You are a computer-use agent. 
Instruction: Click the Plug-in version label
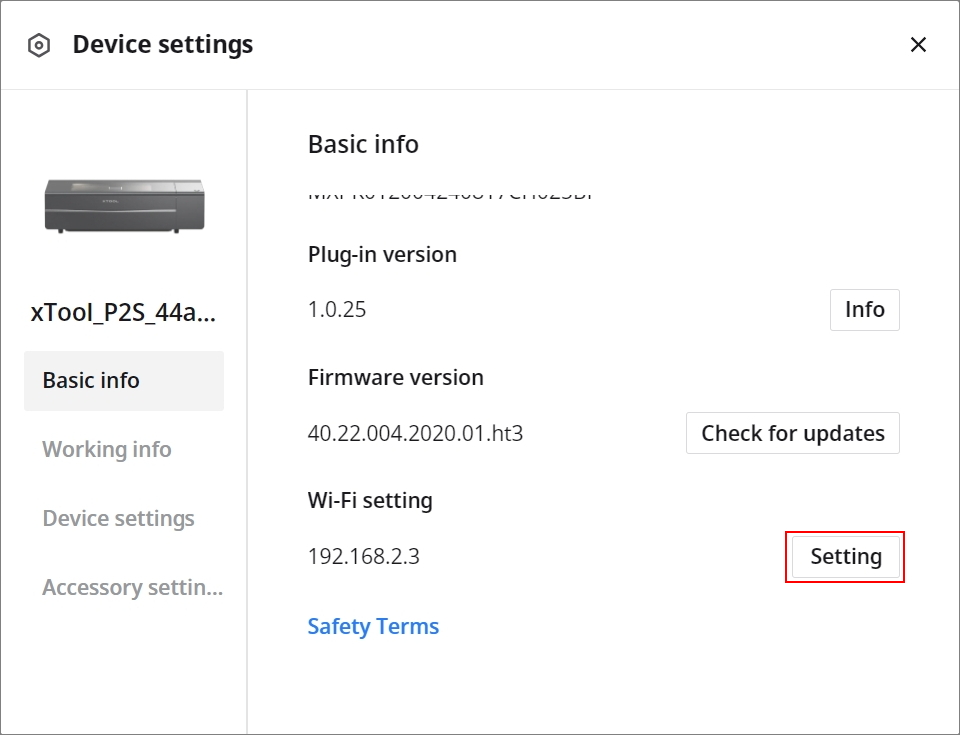[382, 254]
